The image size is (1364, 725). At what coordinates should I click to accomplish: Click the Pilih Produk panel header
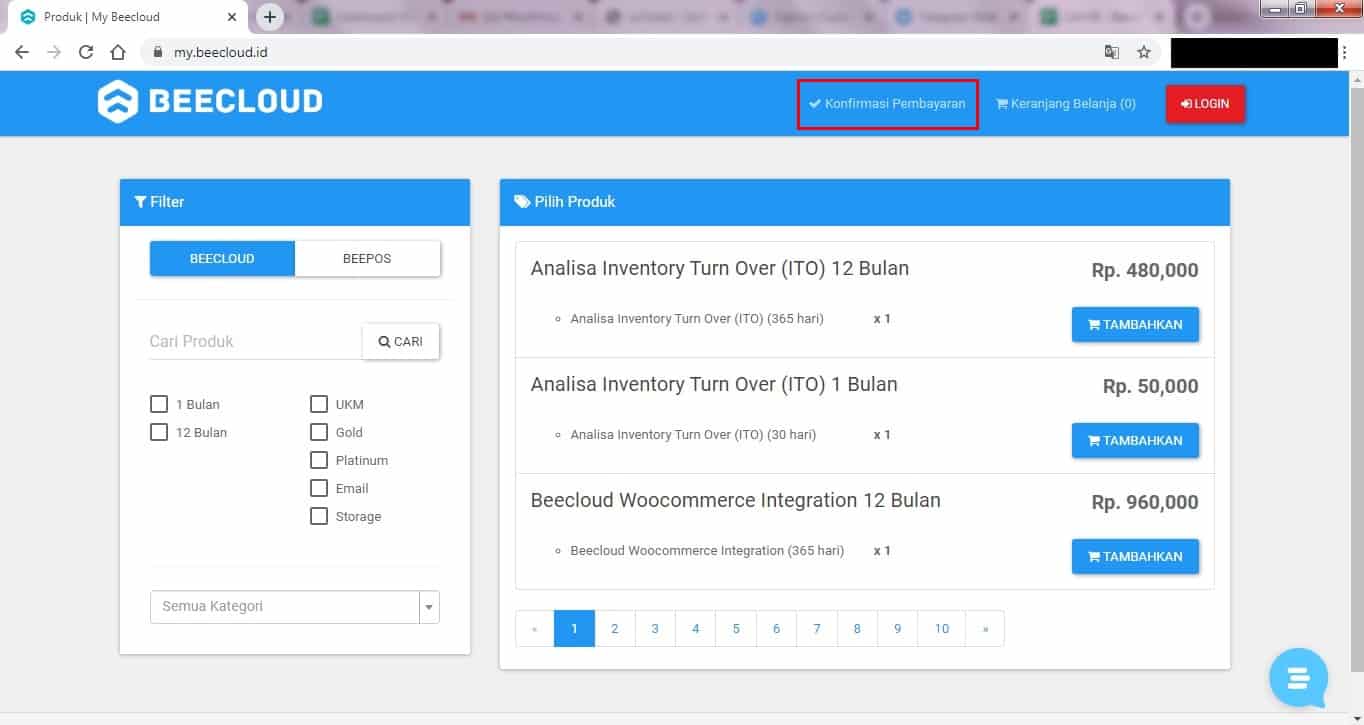click(865, 202)
